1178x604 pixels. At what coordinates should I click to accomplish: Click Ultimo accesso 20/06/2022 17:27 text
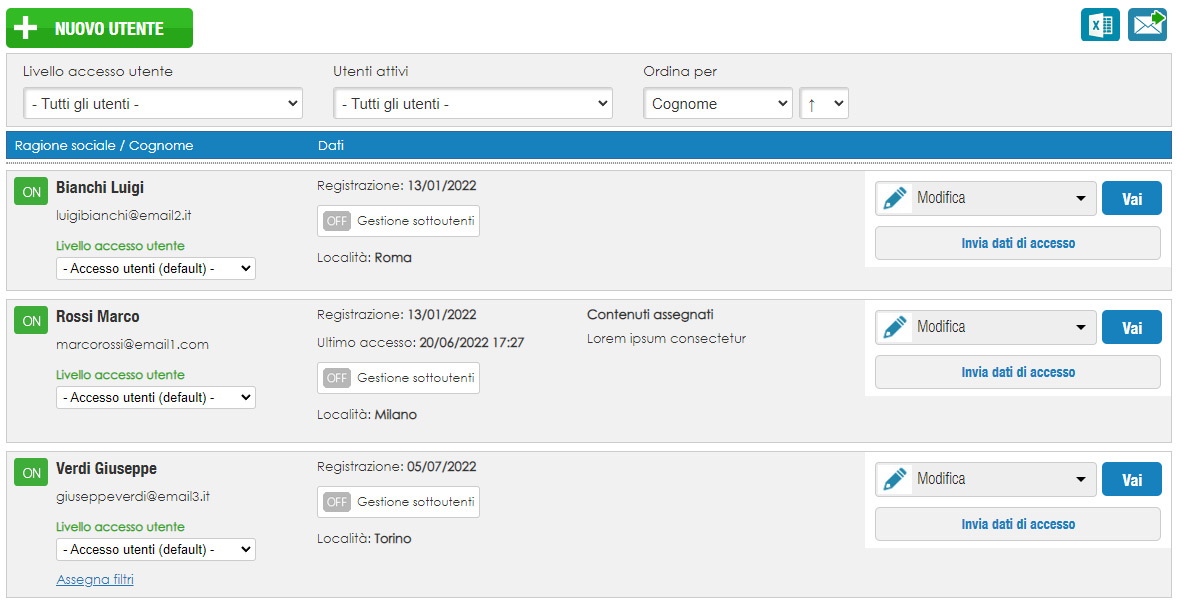[x=421, y=343]
